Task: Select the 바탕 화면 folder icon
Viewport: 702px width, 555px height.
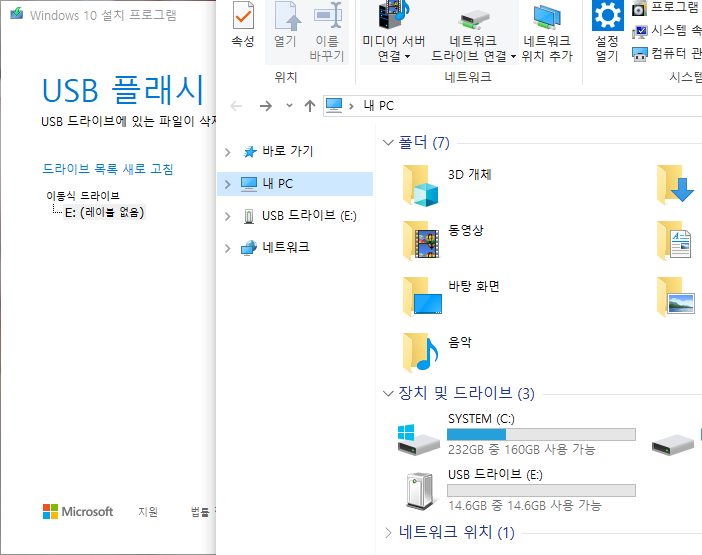Action: pos(422,297)
